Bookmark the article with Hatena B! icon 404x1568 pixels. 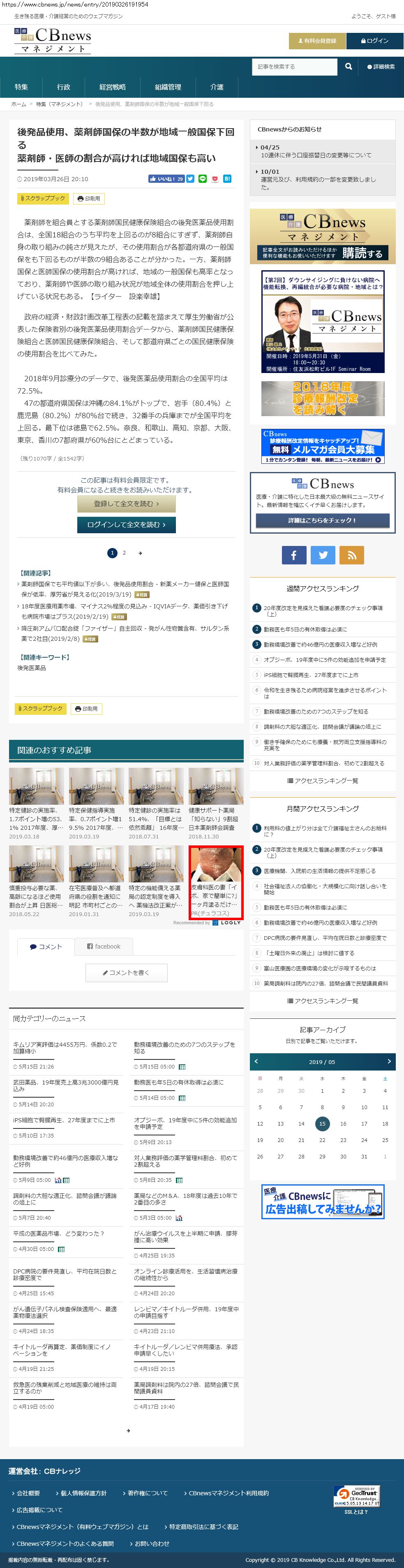[227, 179]
